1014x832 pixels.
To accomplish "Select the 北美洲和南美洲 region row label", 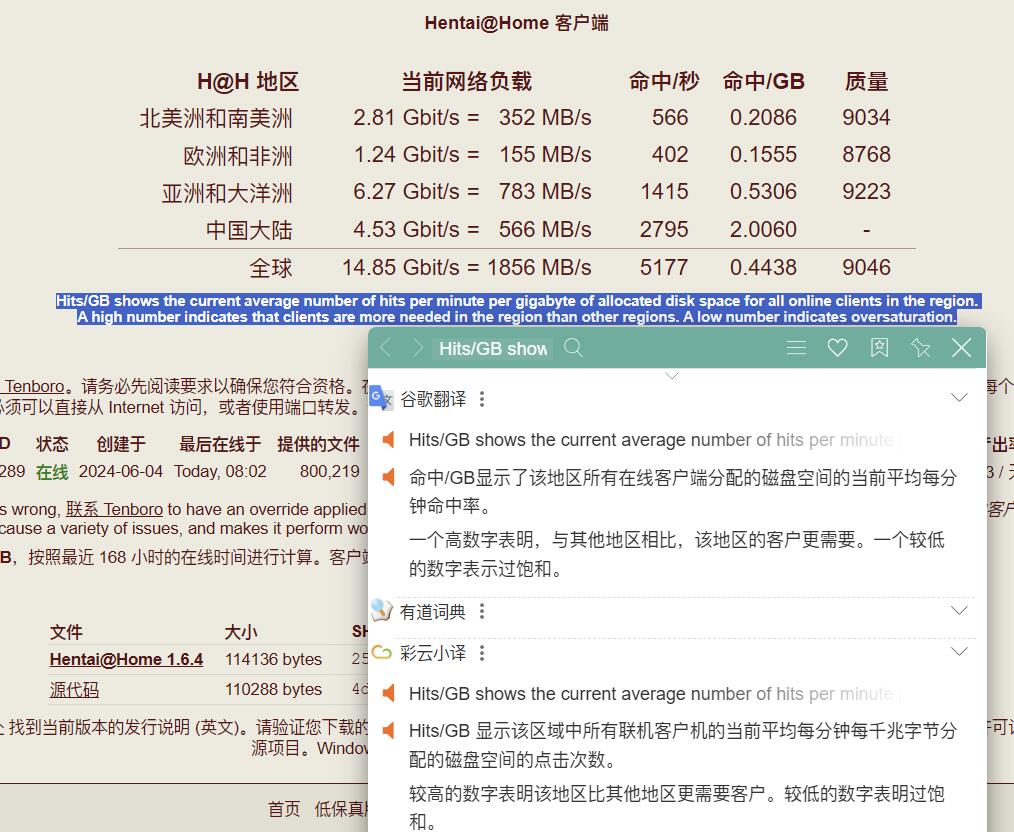I will point(216,118).
